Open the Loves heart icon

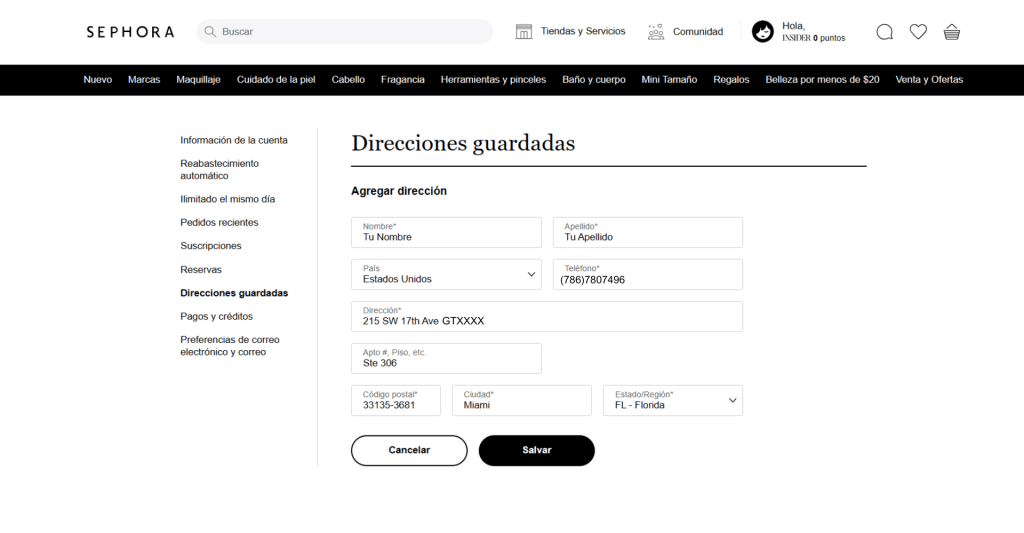tap(918, 31)
